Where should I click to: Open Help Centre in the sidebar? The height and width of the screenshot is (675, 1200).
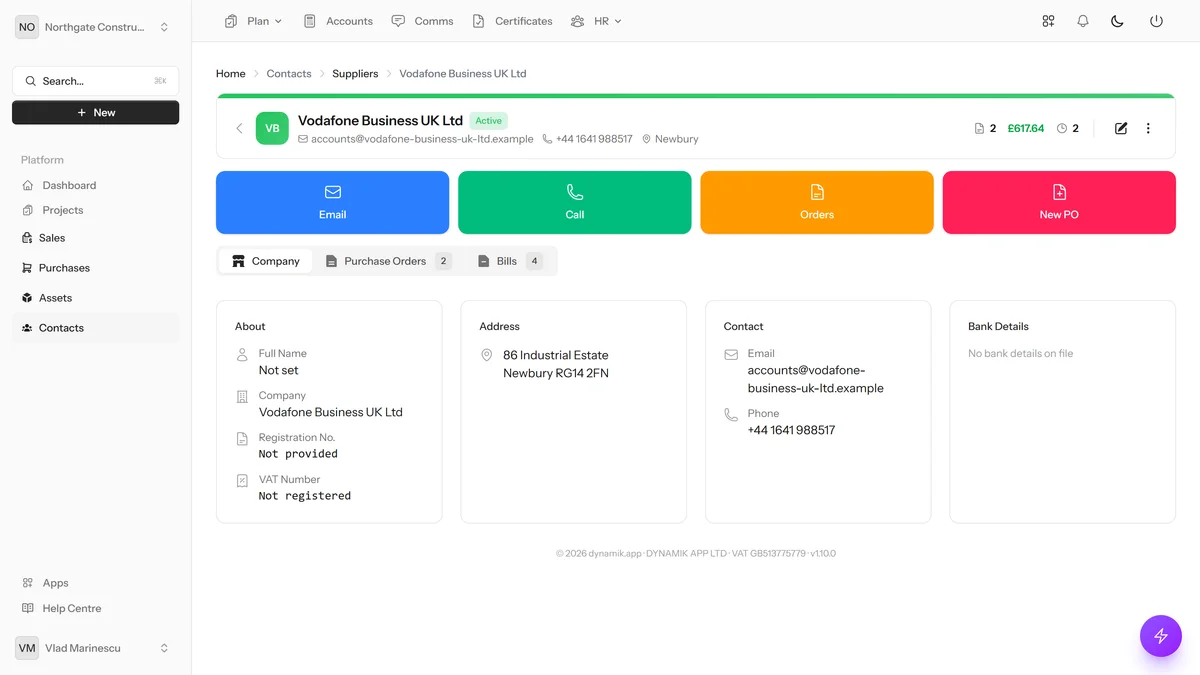pos(96,608)
